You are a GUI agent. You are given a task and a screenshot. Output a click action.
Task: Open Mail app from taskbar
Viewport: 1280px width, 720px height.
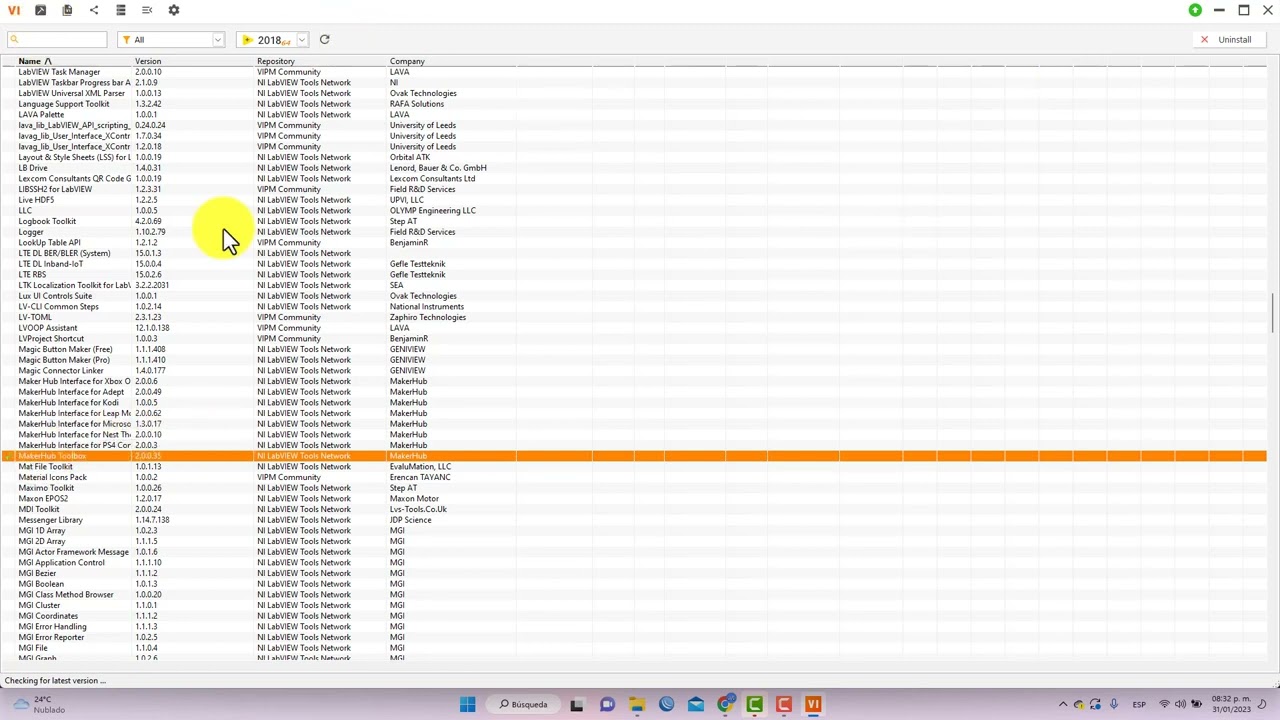click(x=695, y=704)
